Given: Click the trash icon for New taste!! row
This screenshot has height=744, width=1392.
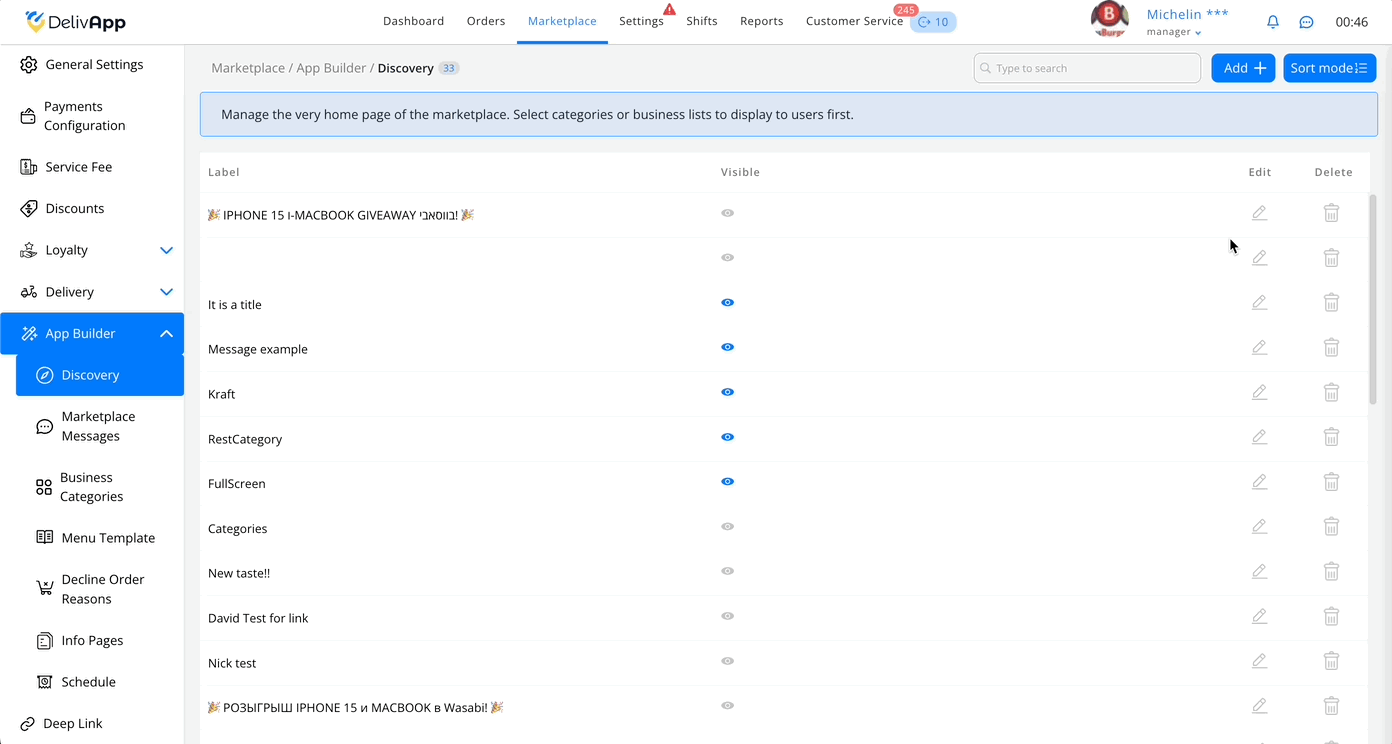Looking at the screenshot, I should 1331,571.
